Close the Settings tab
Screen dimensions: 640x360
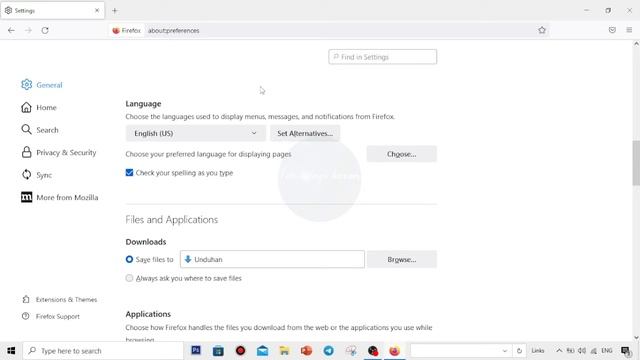[97, 11]
